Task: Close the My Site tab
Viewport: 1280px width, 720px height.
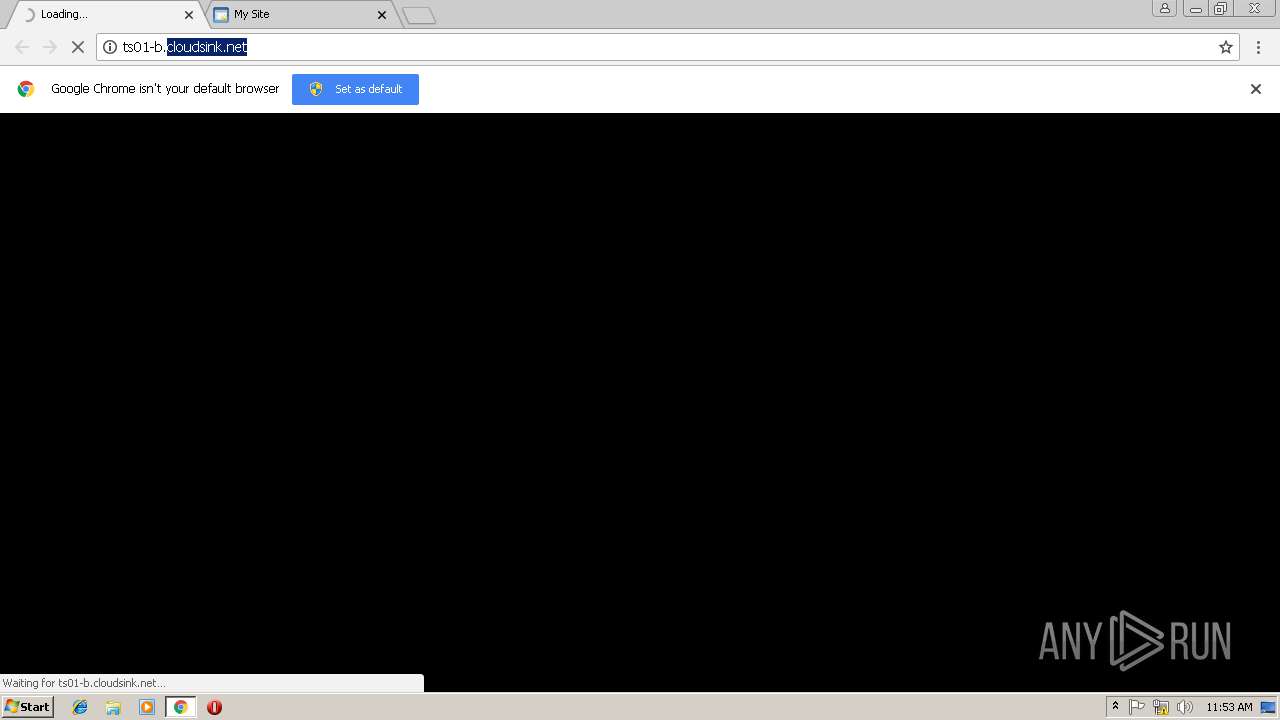Action: coord(381,15)
